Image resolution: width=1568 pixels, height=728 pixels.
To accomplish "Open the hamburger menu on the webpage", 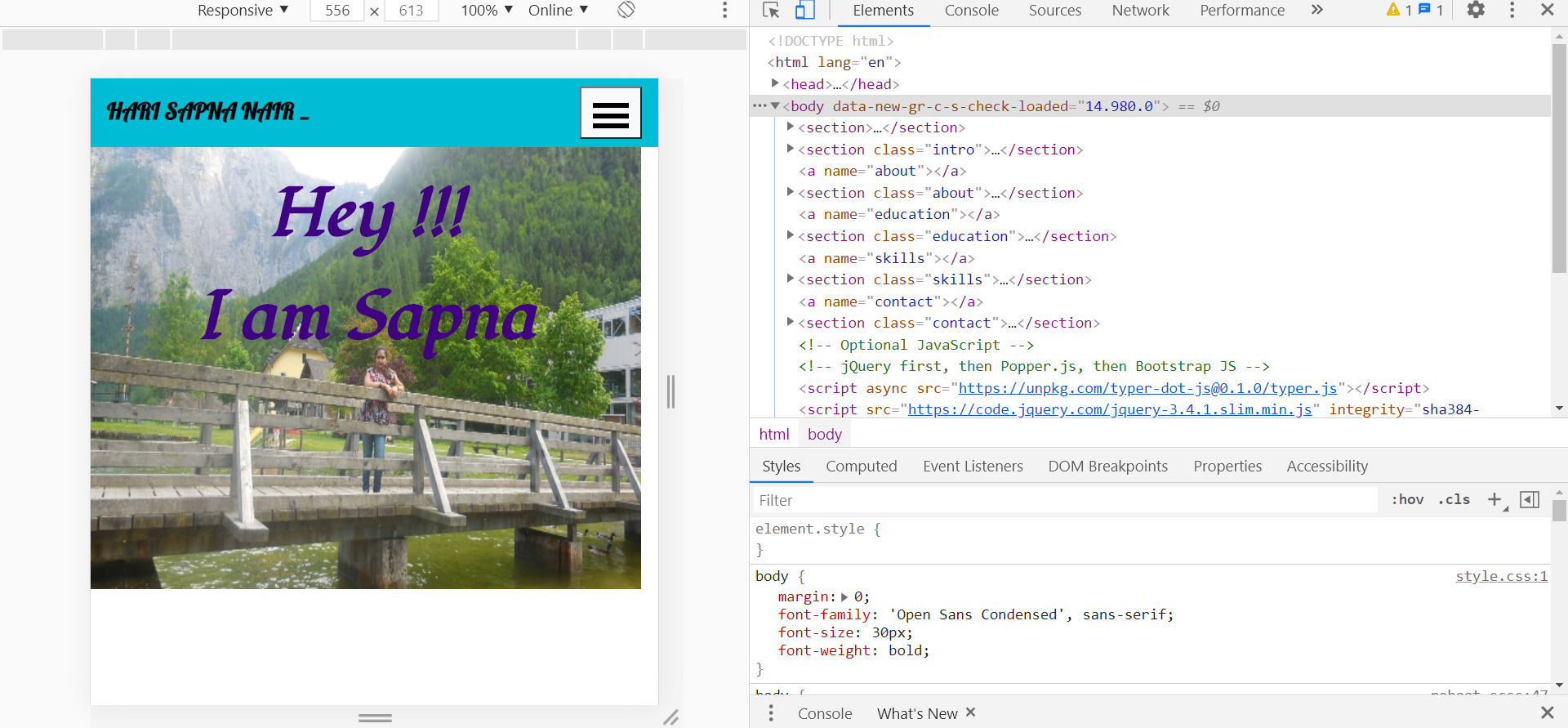I will pos(610,113).
